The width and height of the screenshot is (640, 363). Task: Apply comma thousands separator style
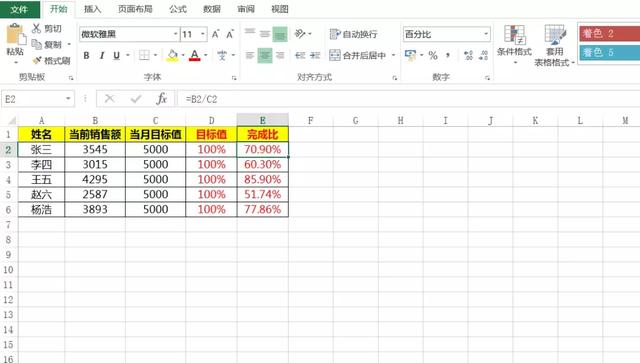click(x=448, y=55)
